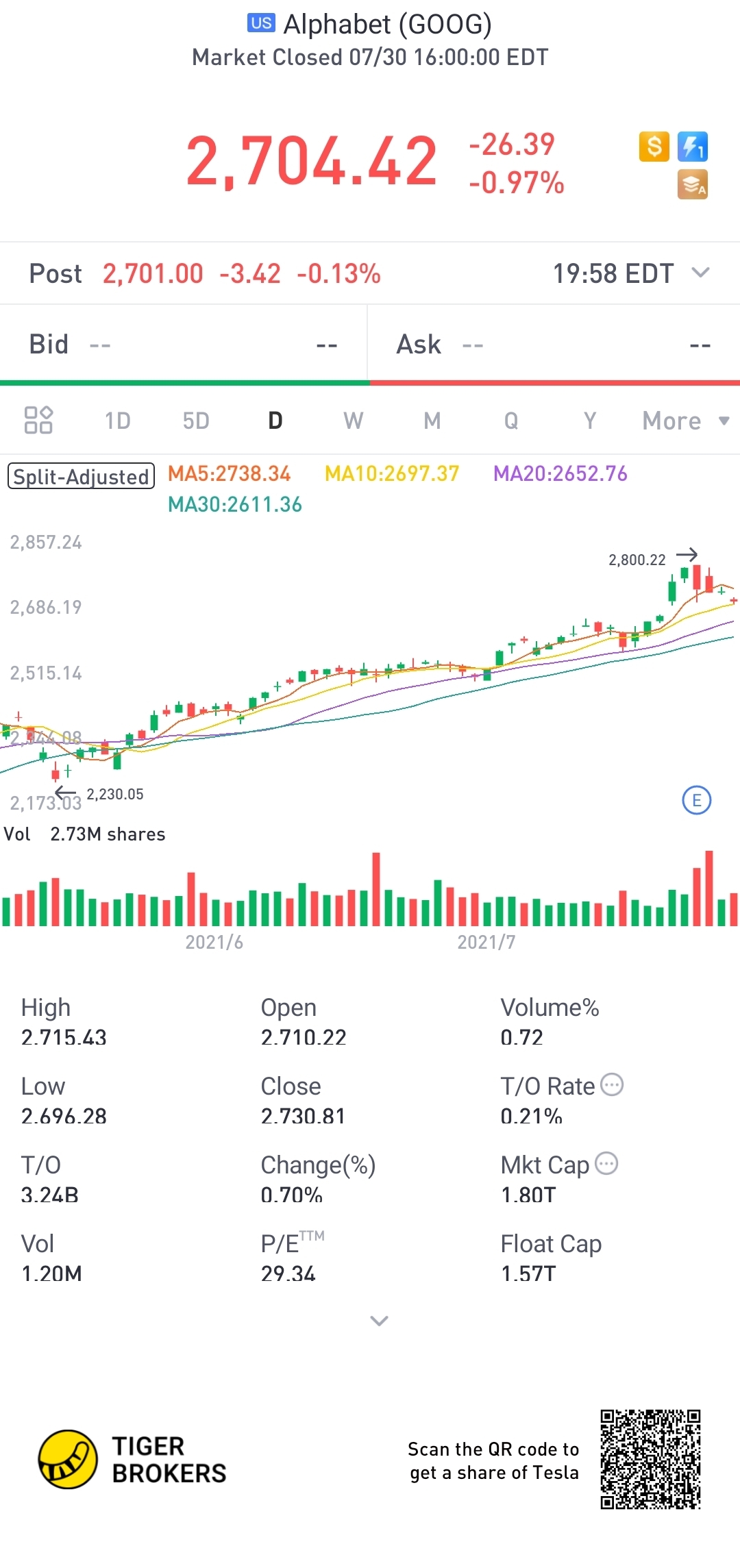Tap the blue lightning bolt icon
740x1568 pixels.
[x=693, y=147]
